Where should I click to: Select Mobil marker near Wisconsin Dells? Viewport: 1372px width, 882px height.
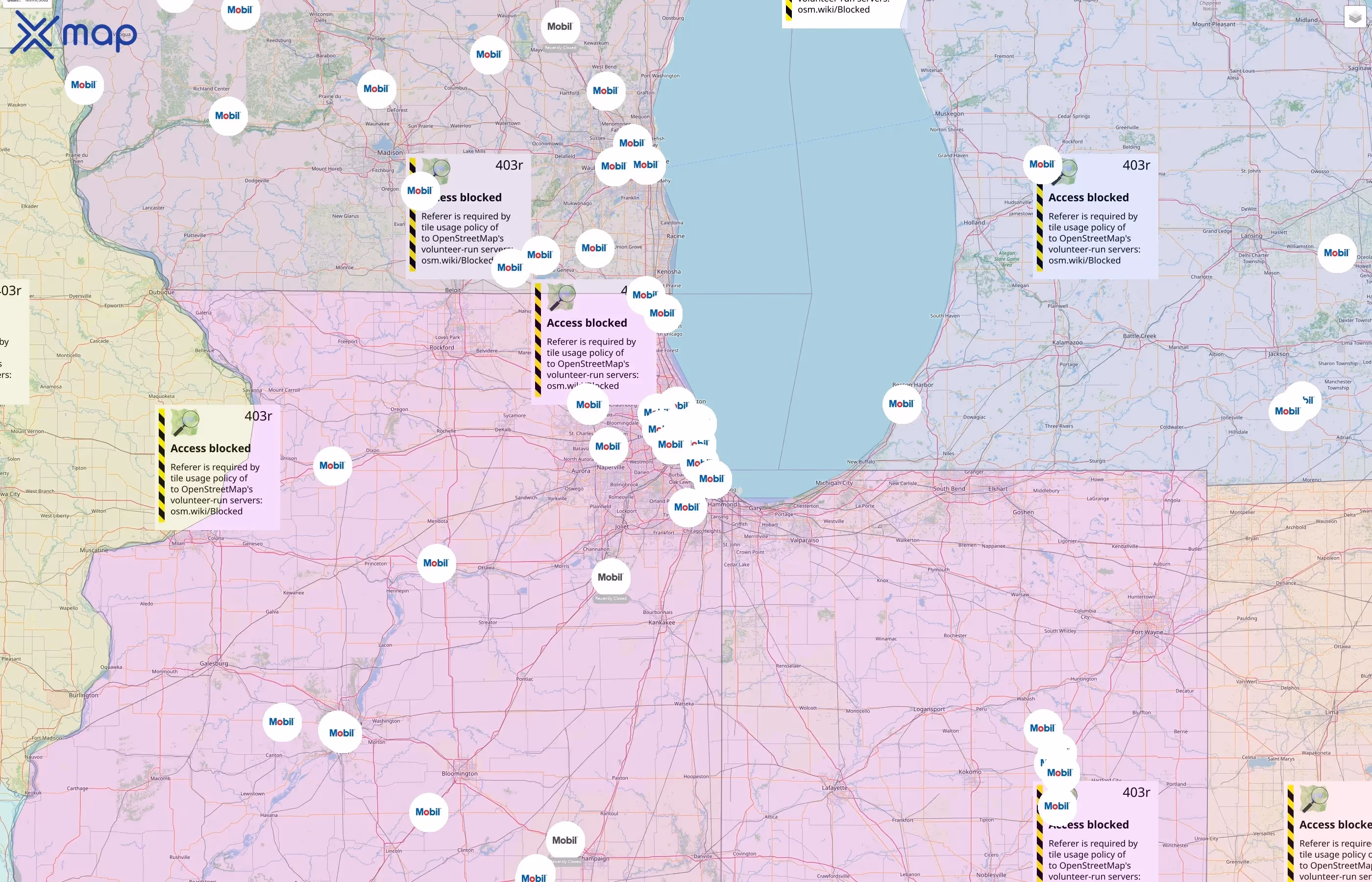tap(241, 10)
